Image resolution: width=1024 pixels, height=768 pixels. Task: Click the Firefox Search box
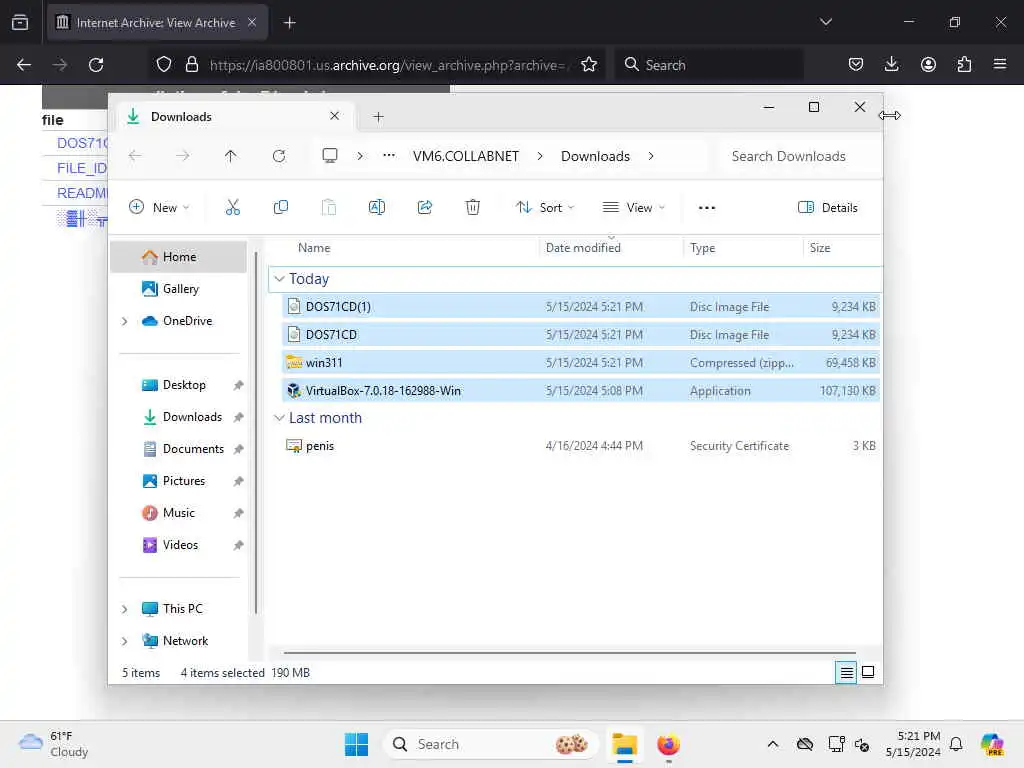[709, 65]
